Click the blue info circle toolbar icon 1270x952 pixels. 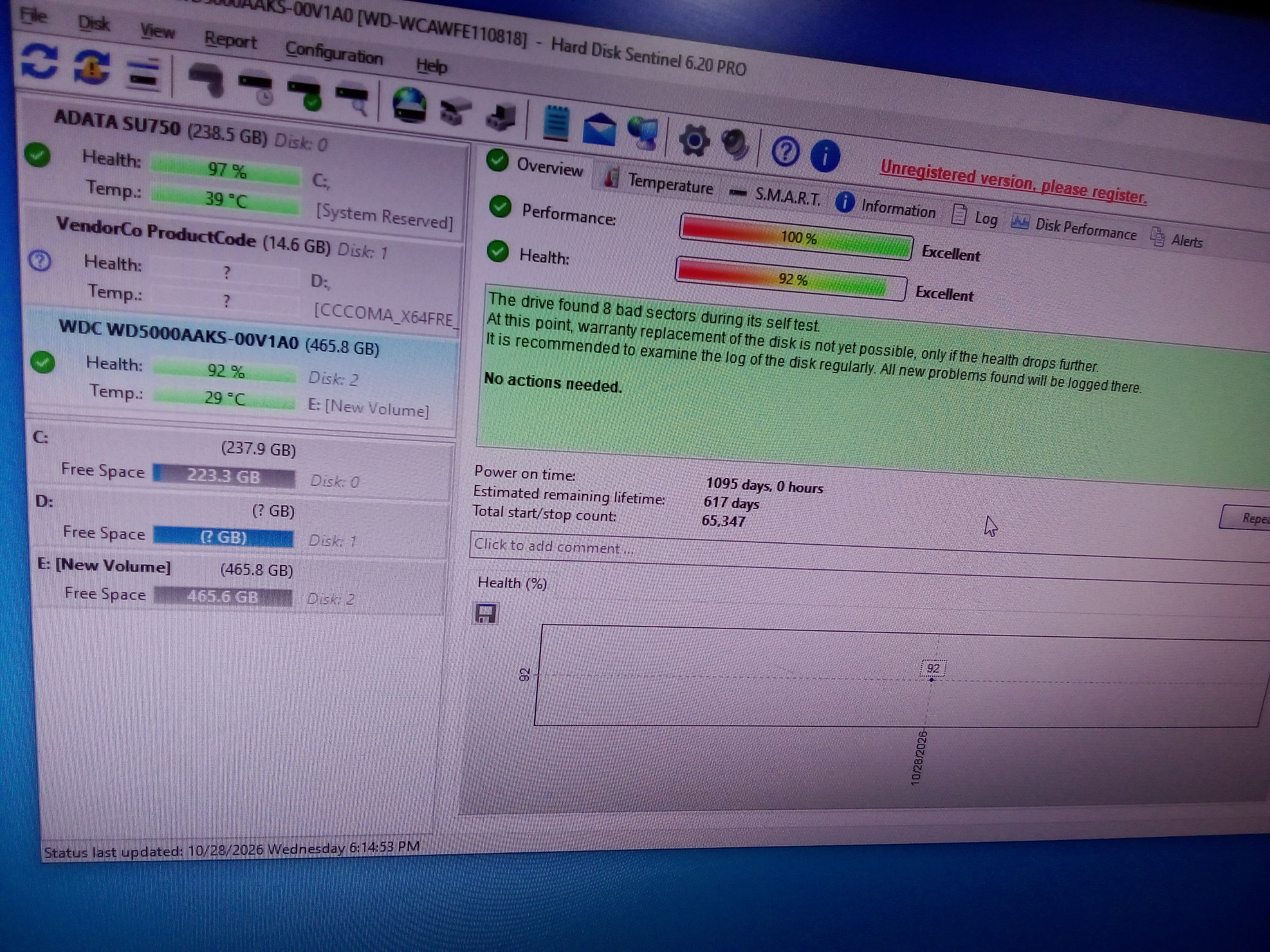(x=825, y=156)
